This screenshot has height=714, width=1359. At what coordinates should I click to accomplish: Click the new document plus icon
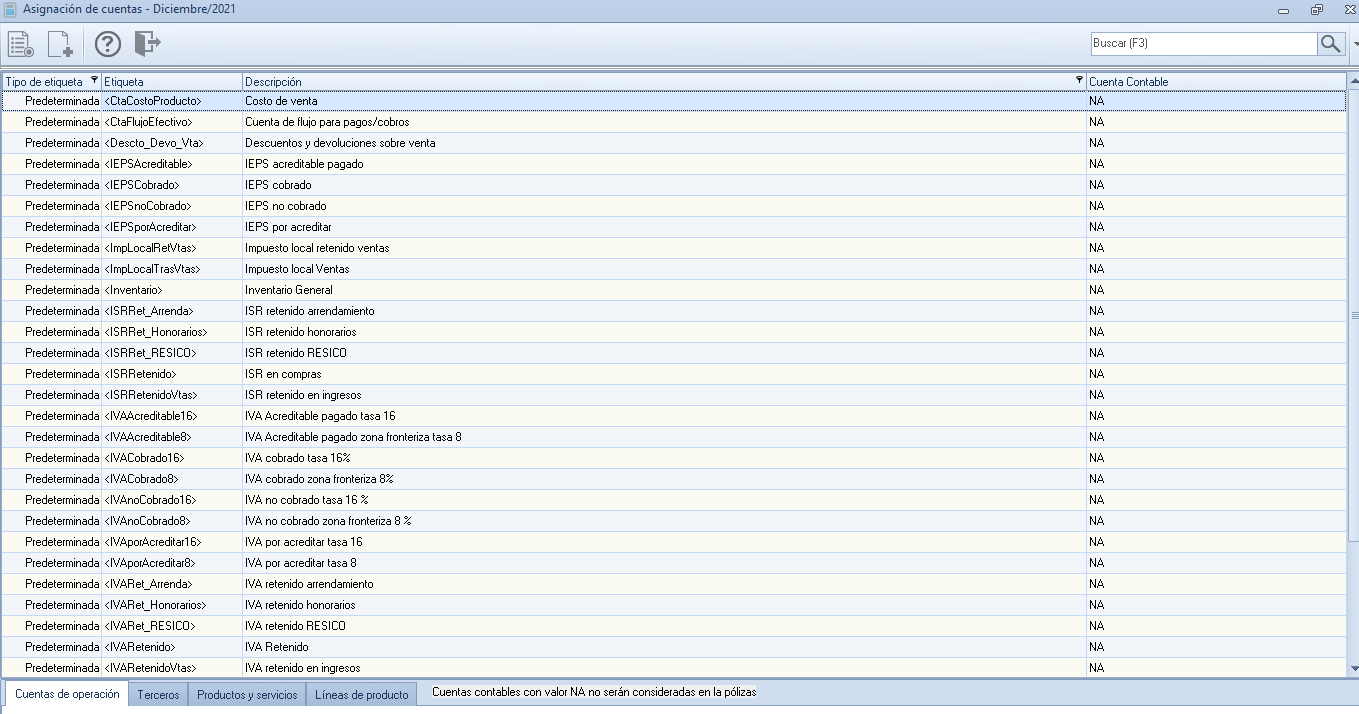click(61, 44)
